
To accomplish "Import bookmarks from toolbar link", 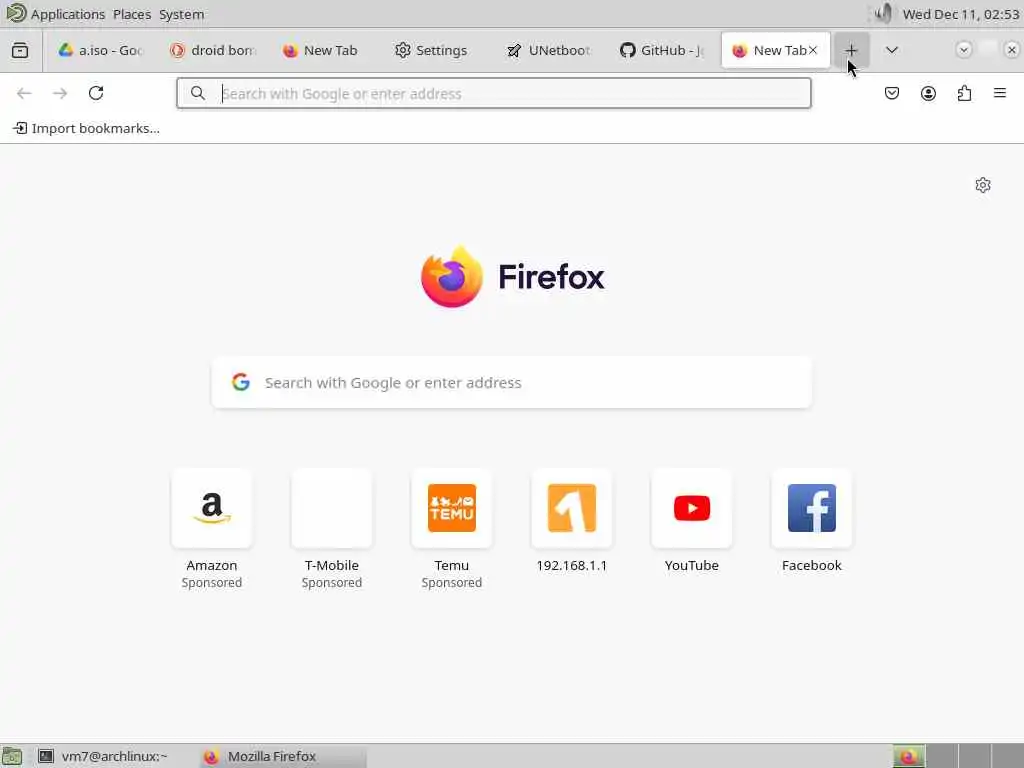I will 87,129.
